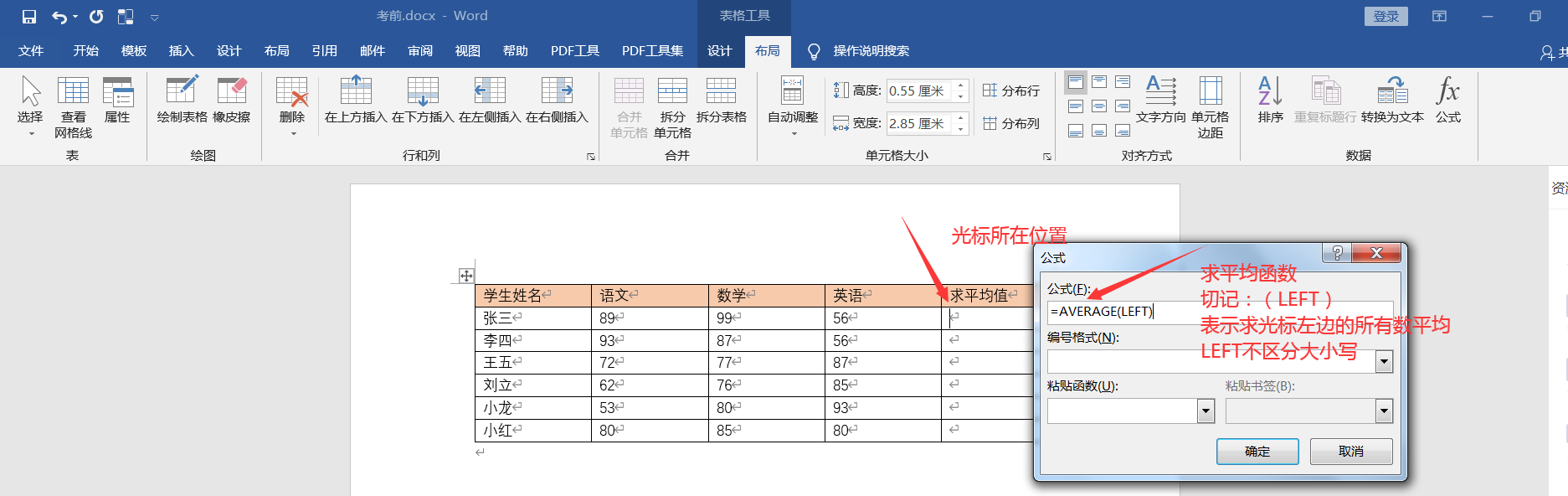The width and height of the screenshot is (1568, 496).
Task: Insert row above (在上方插入)
Action: (356, 100)
